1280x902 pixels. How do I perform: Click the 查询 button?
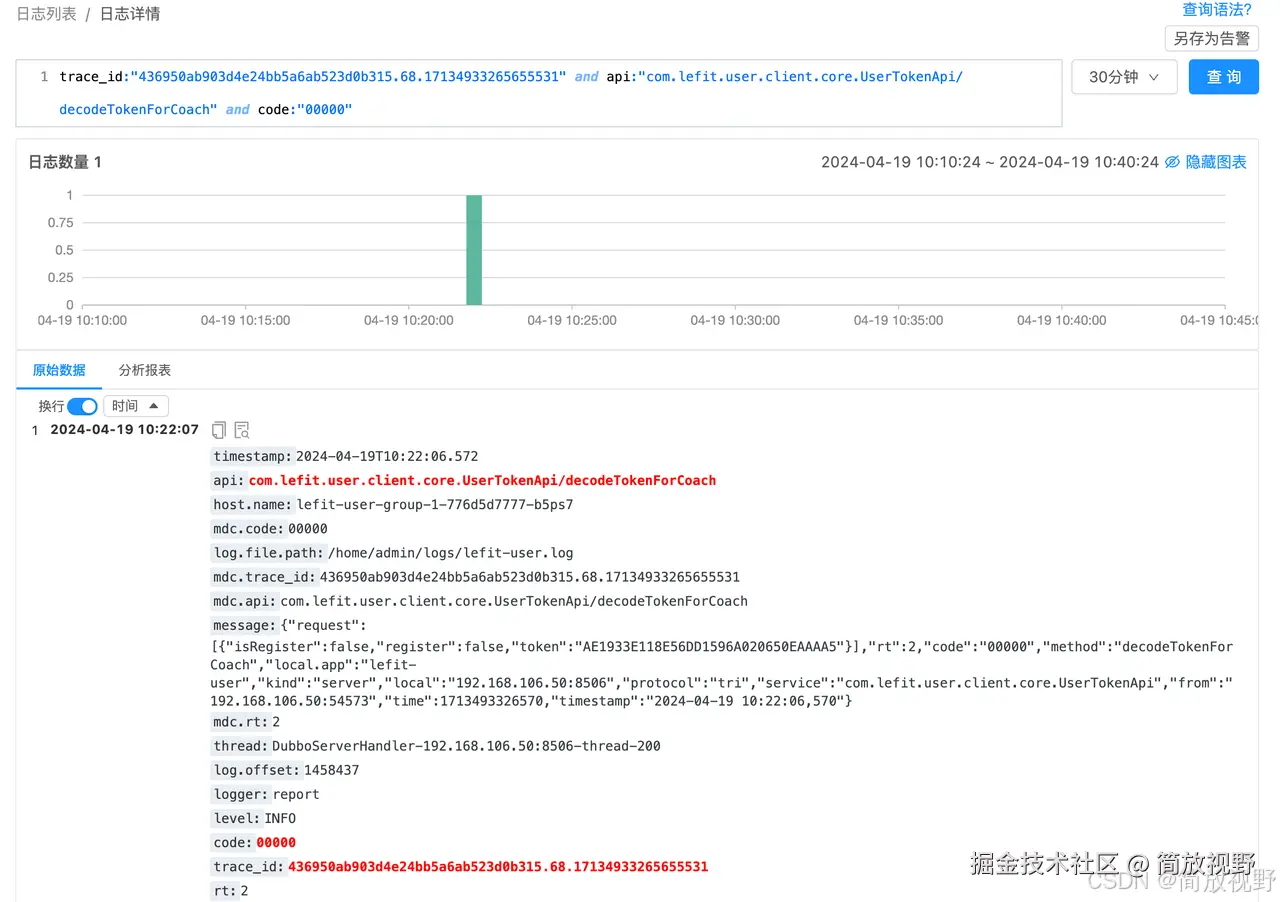click(x=1223, y=77)
